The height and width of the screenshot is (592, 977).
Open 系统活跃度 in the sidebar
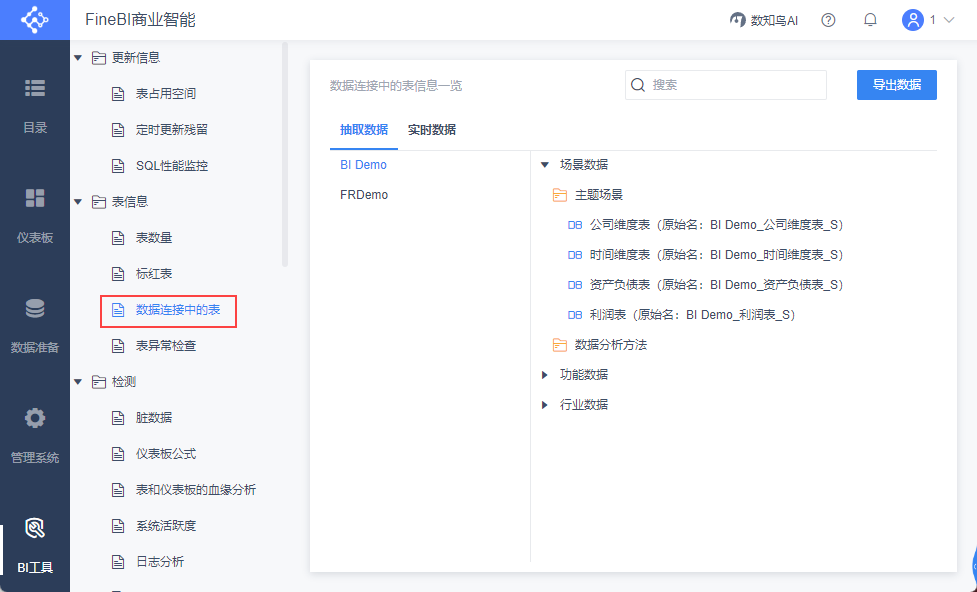click(x=166, y=526)
